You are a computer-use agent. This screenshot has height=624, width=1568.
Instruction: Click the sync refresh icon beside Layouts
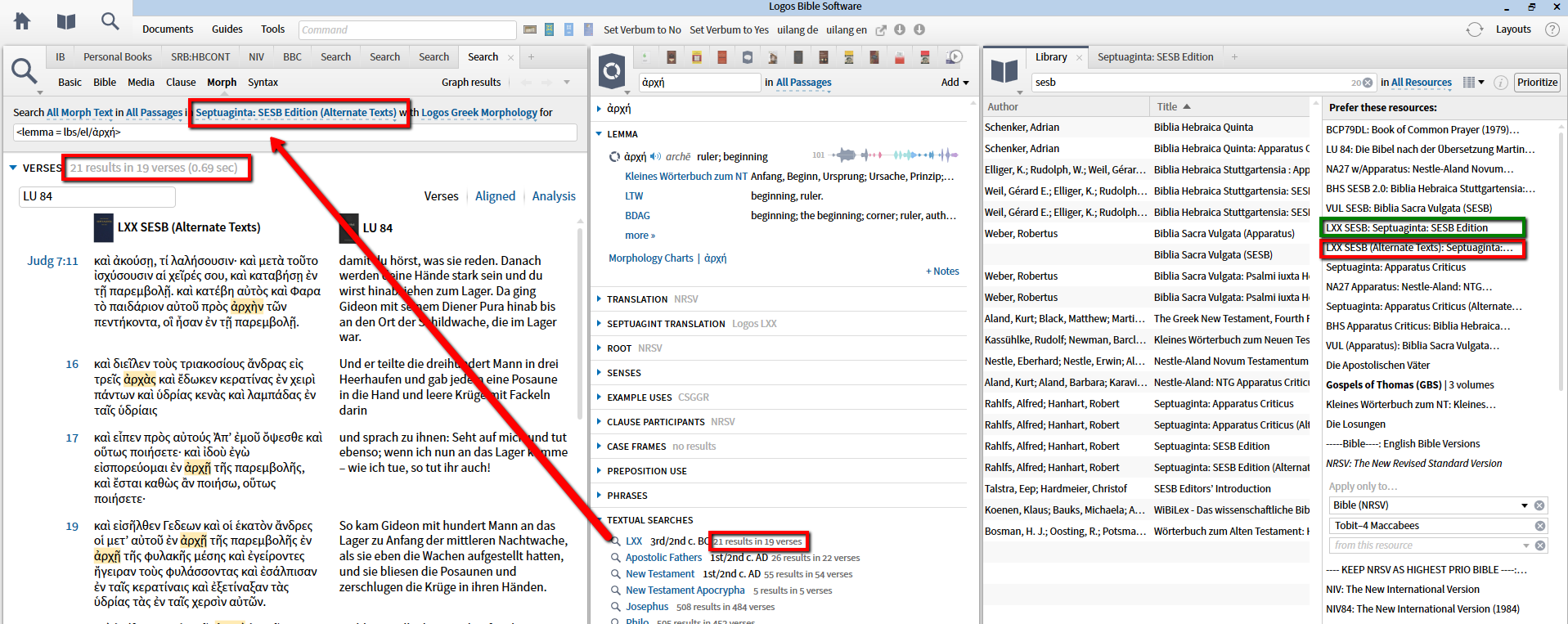tap(1475, 29)
